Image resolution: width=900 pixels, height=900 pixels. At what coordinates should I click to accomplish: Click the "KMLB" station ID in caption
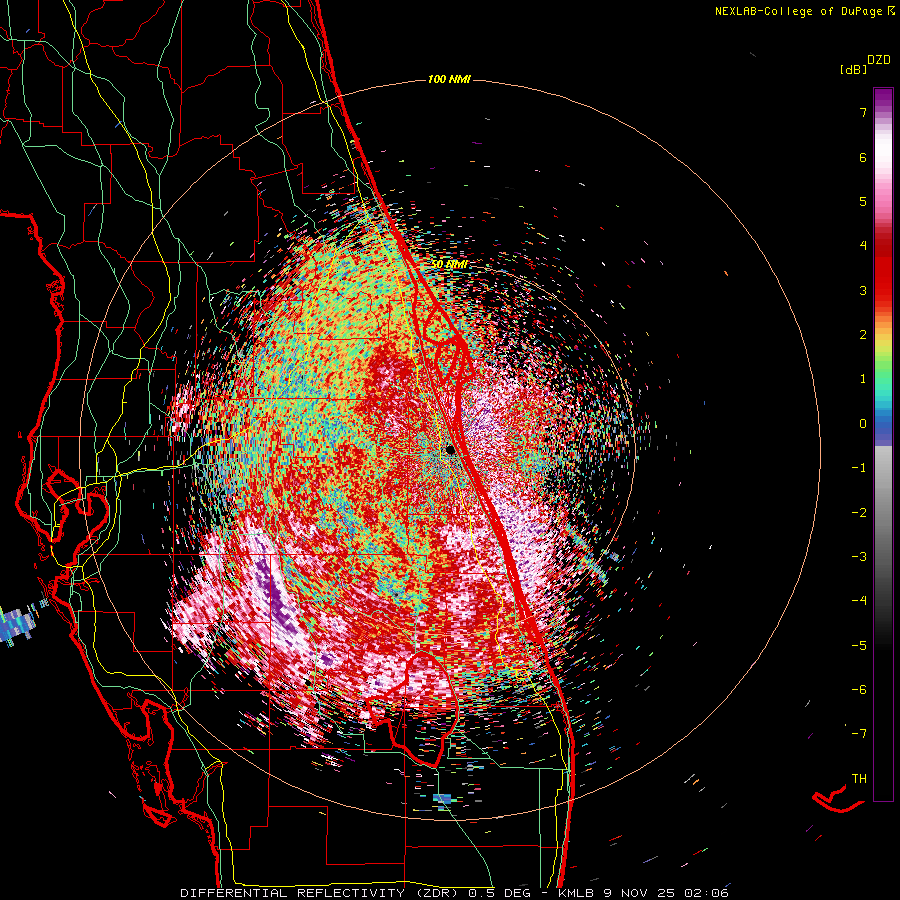coord(577,893)
